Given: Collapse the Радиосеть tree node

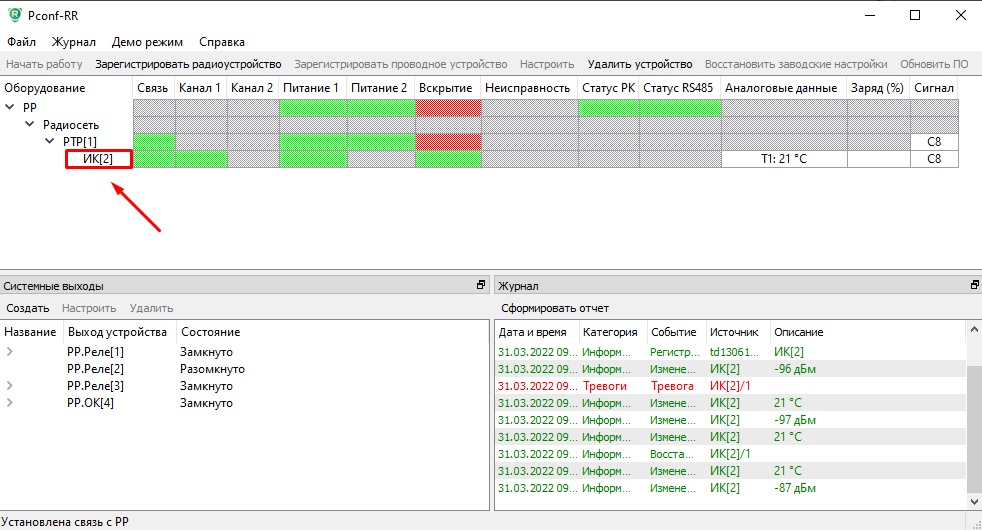Looking at the screenshot, I should click(31, 125).
